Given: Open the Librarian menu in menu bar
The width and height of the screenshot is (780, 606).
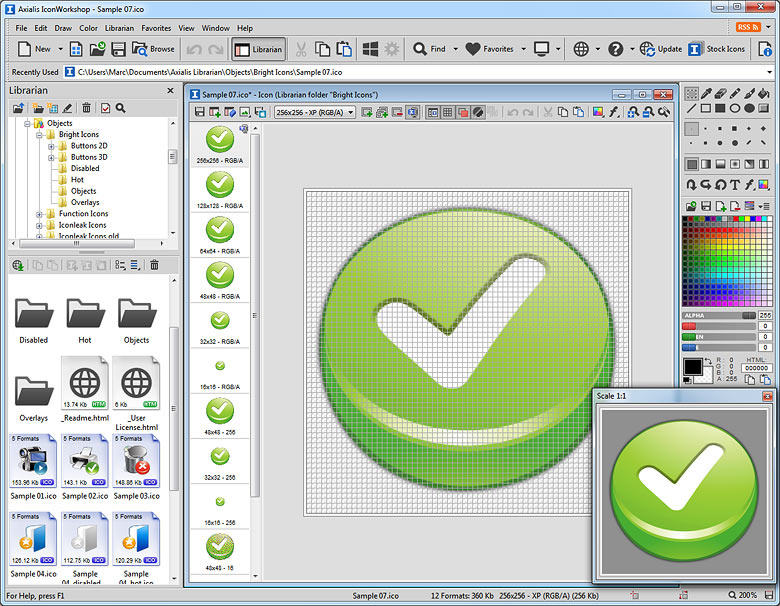Looking at the screenshot, I should click(119, 28).
